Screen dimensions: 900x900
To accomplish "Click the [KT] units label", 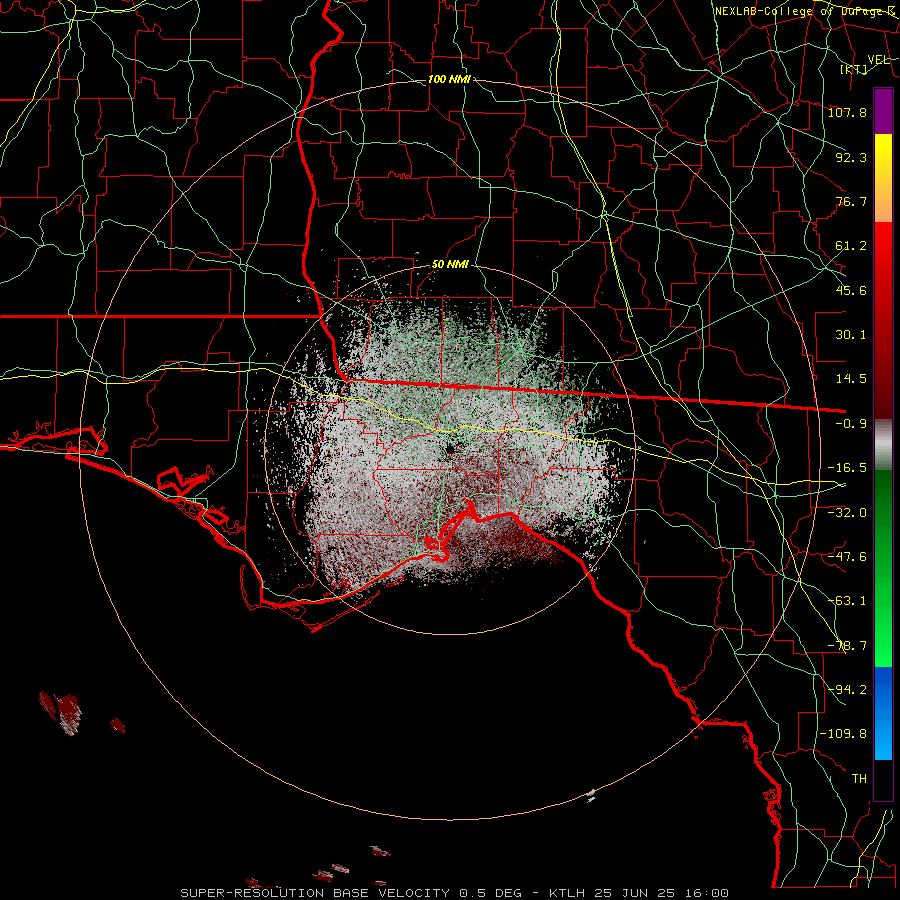I will tap(854, 69).
